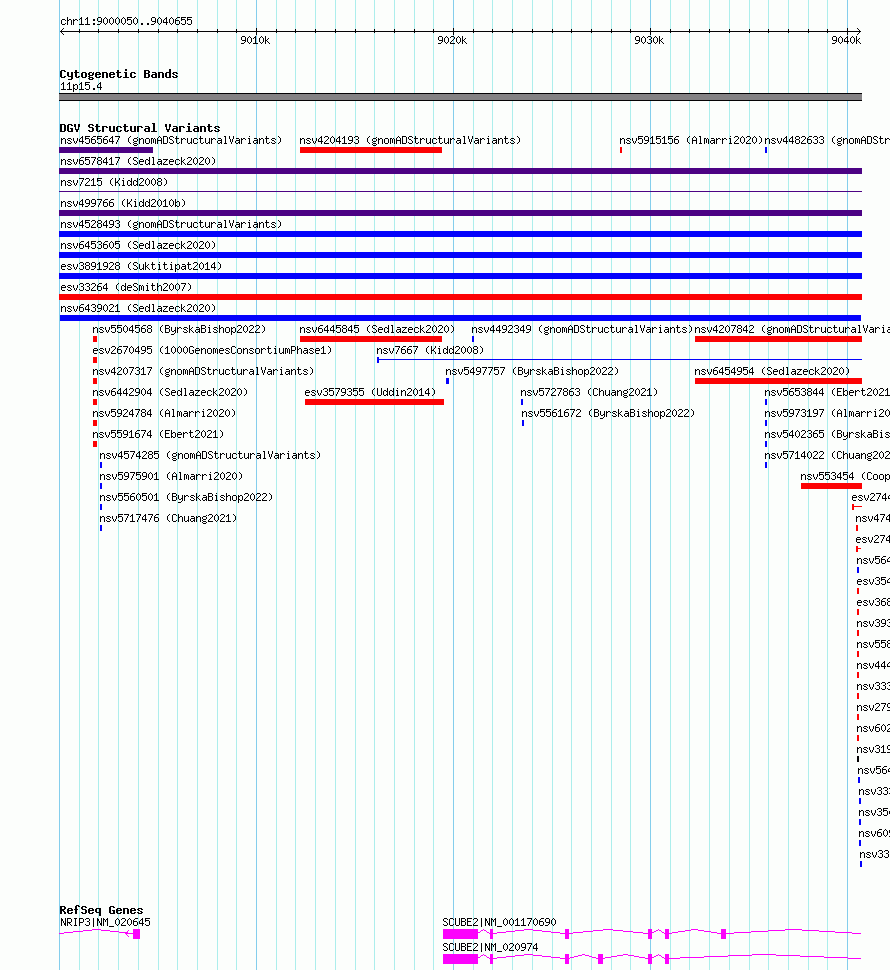Open variant nsv6454954 (Sedlazeck2020)
Screen dimensions: 890x970
[772, 372]
